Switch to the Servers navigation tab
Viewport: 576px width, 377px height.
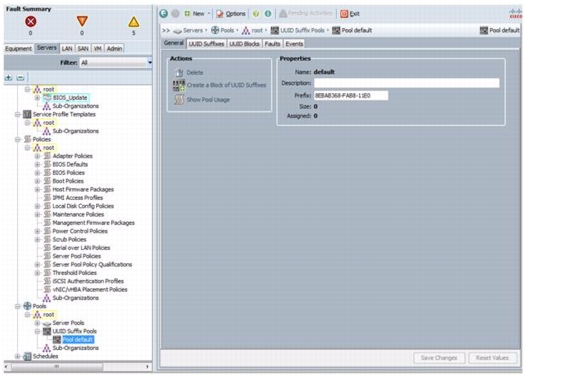[47, 48]
